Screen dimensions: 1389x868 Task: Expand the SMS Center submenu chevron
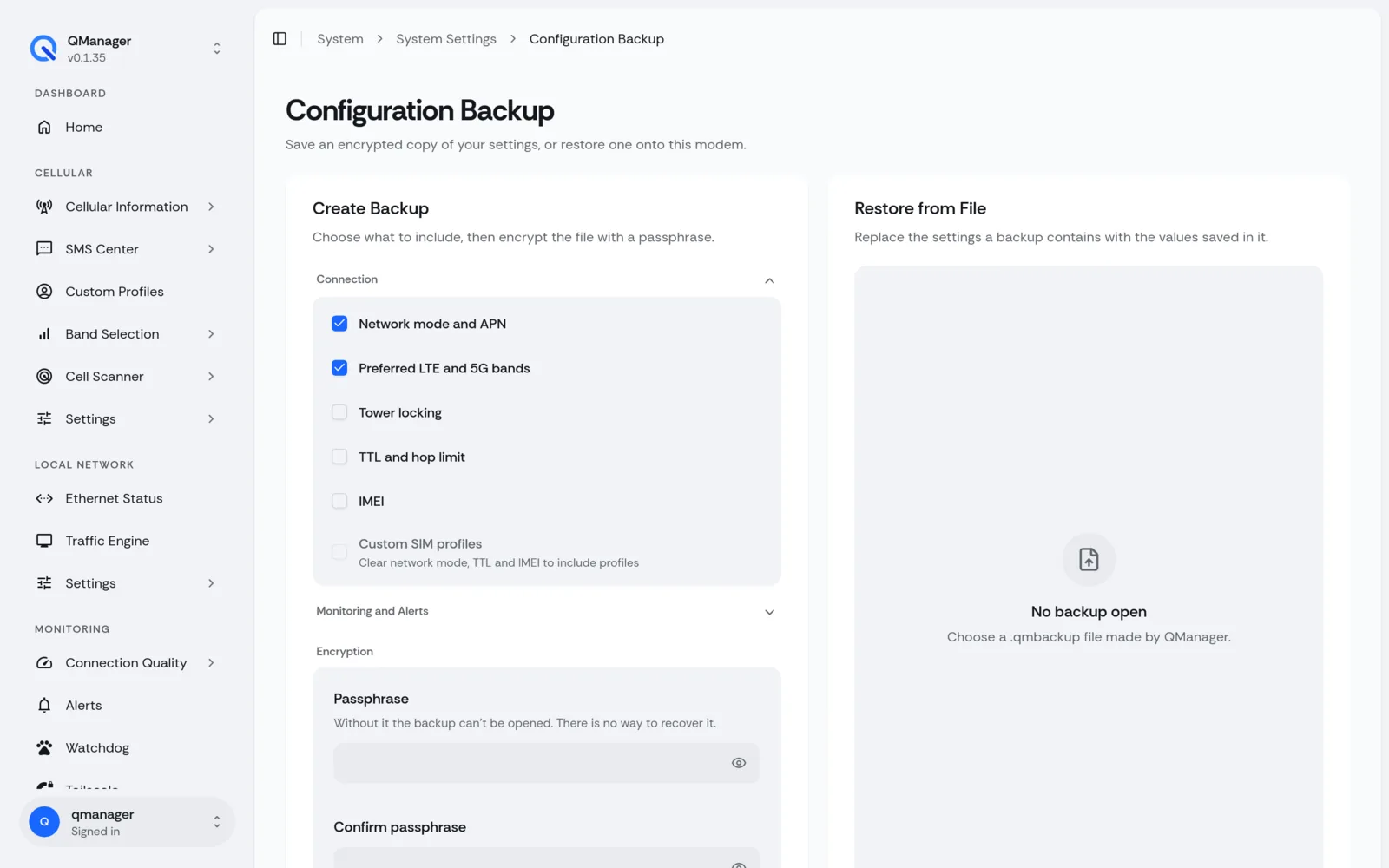(x=211, y=249)
